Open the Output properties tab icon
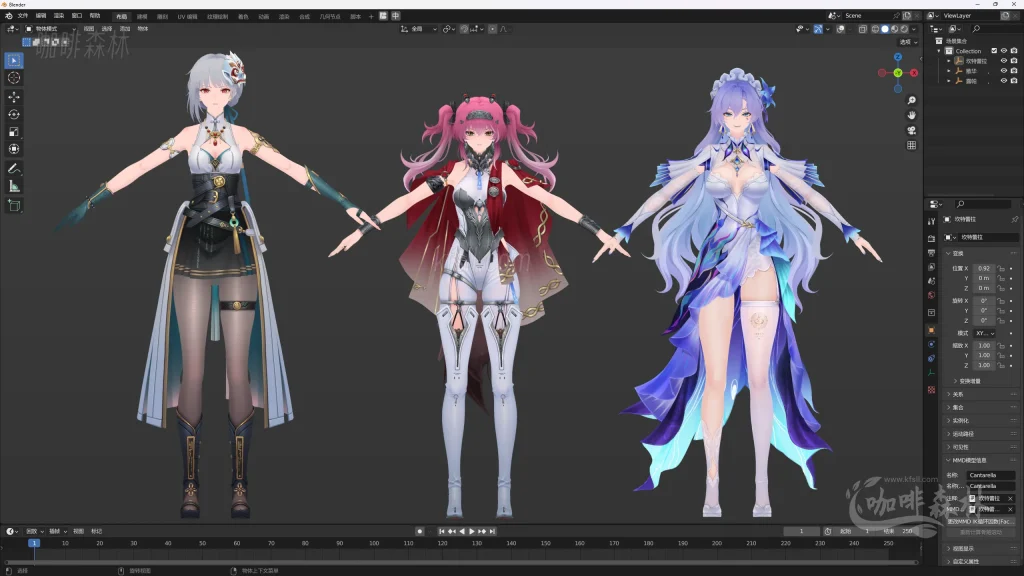The height and width of the screenshot is (576, 1024). (x=931, y=253)
